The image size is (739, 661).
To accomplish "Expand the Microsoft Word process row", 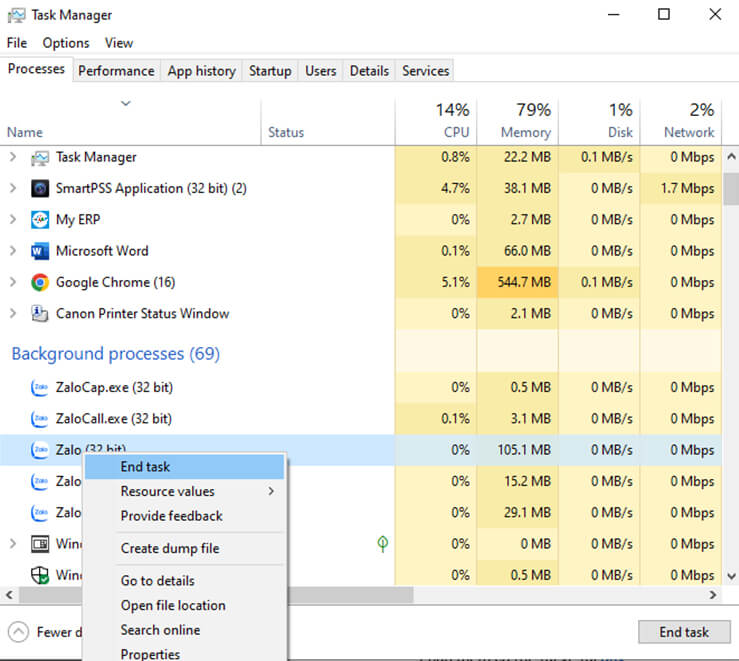I will click(13, 251).
